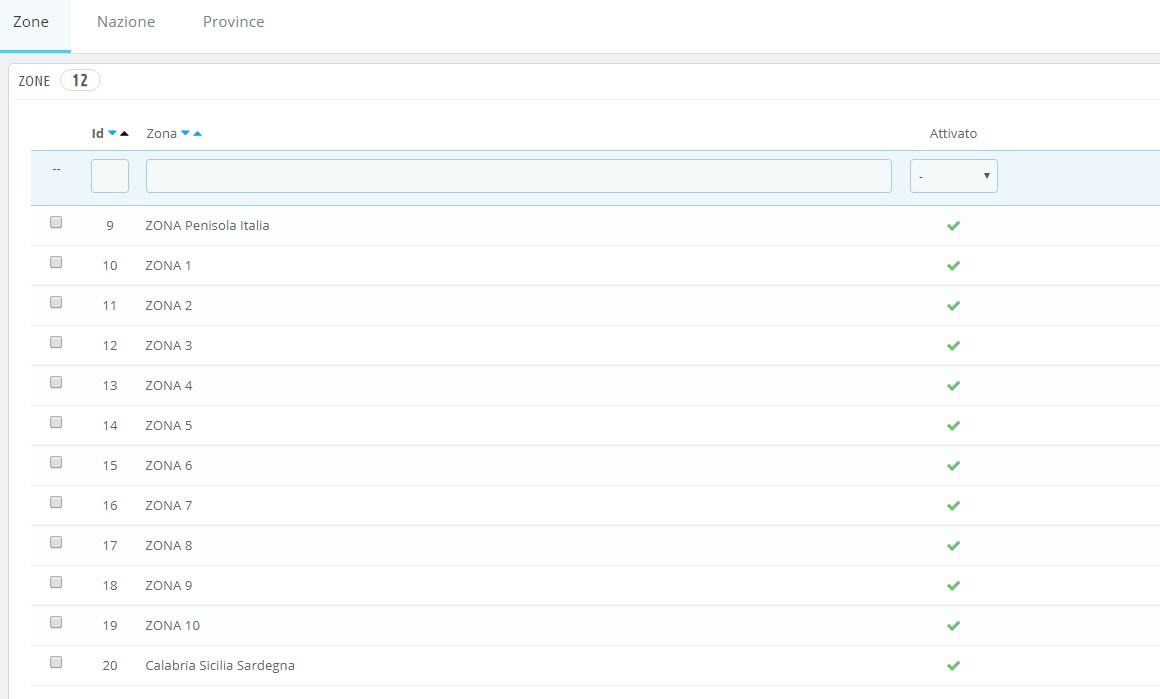This screenshot has height=699, width=1160.
Task: Select the ZONA 1 name cell
Action: 168,266
